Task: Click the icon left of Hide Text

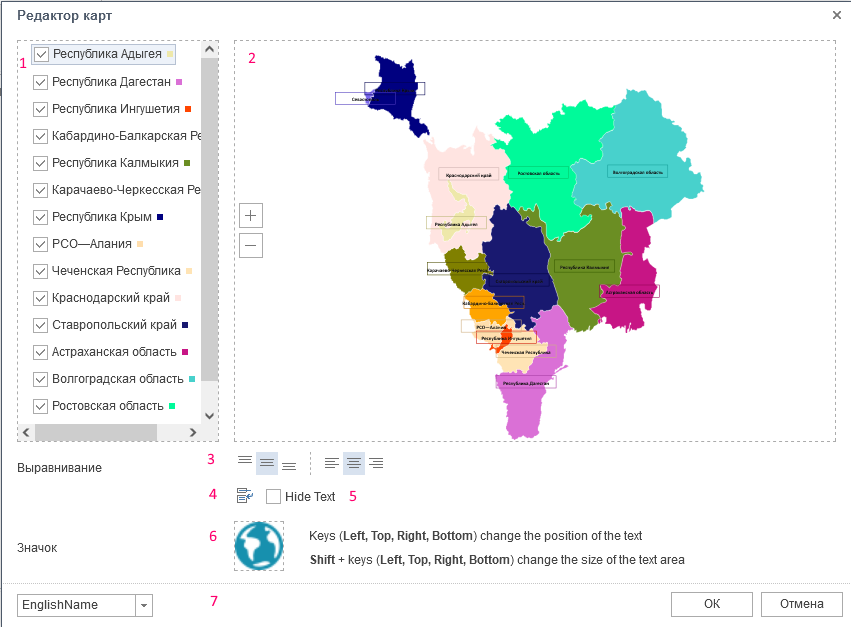Action: coord(245,496)
